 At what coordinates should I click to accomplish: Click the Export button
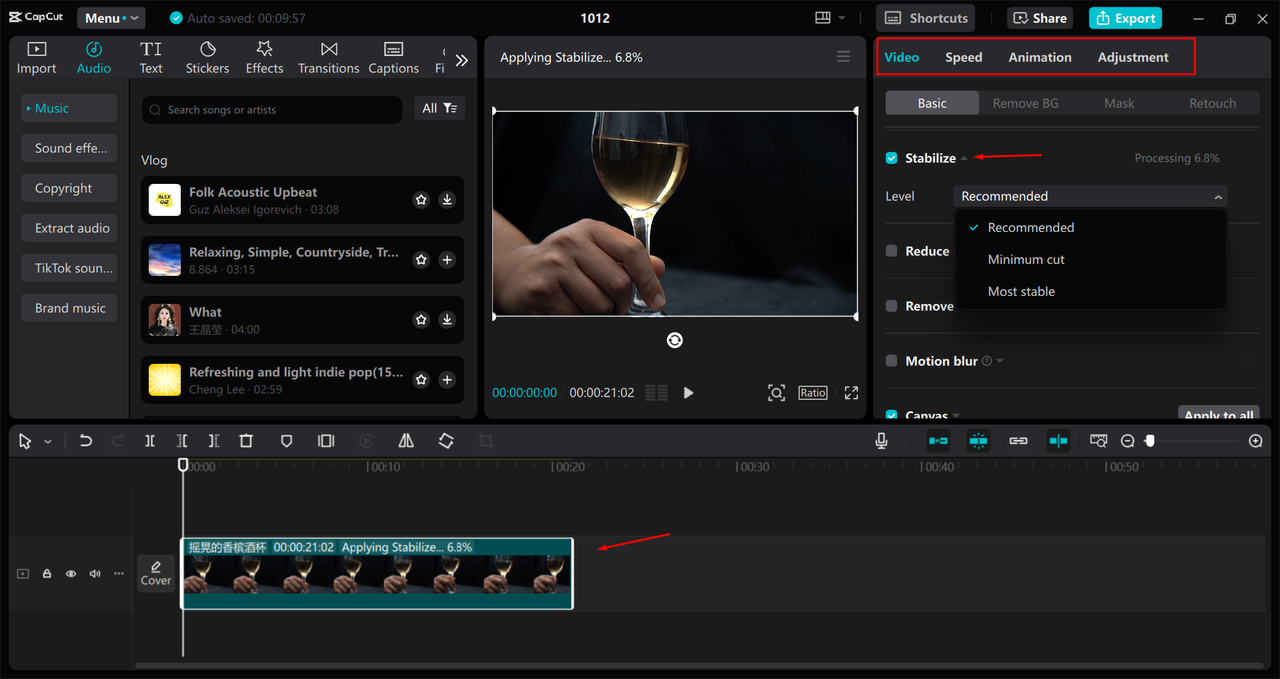click(x=1127, y=18)
